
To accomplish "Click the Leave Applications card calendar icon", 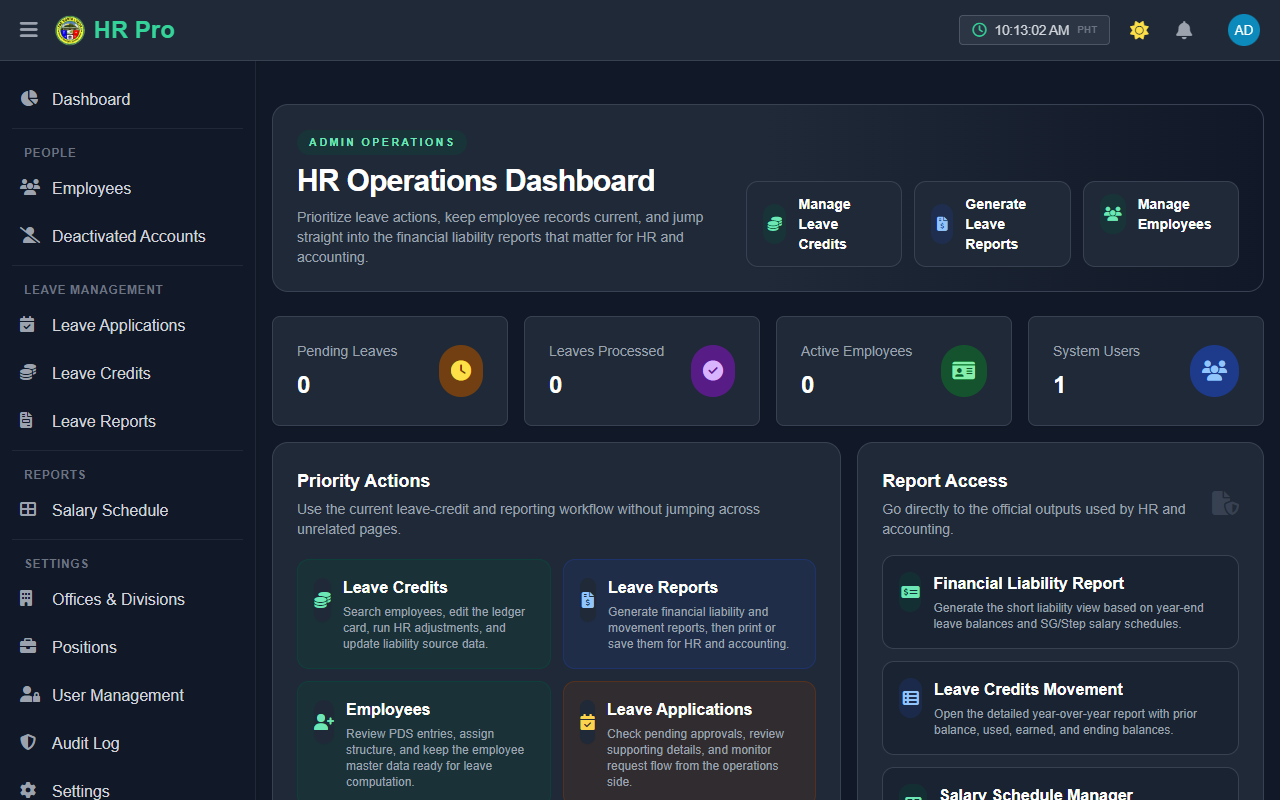I will 588,722.
